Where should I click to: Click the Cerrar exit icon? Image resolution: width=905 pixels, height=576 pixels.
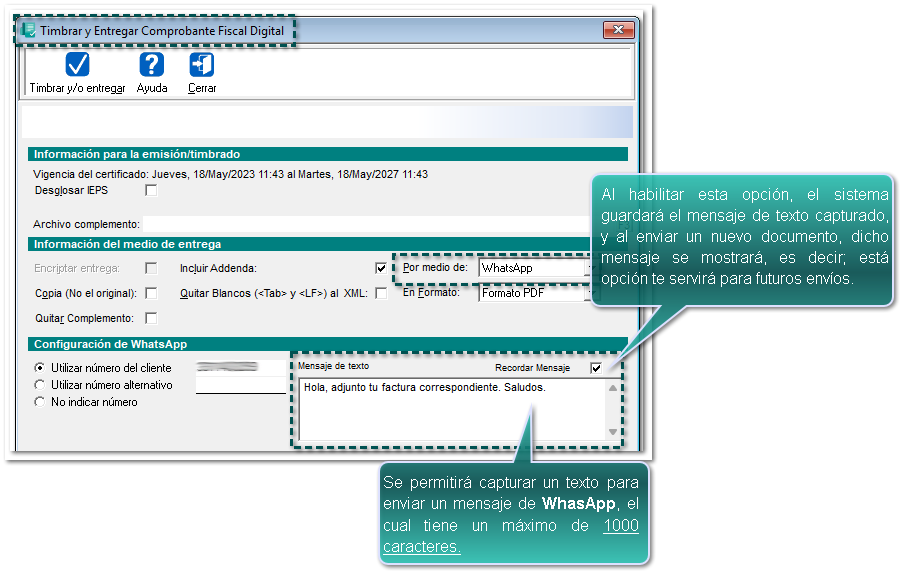(x=201, y=66)
